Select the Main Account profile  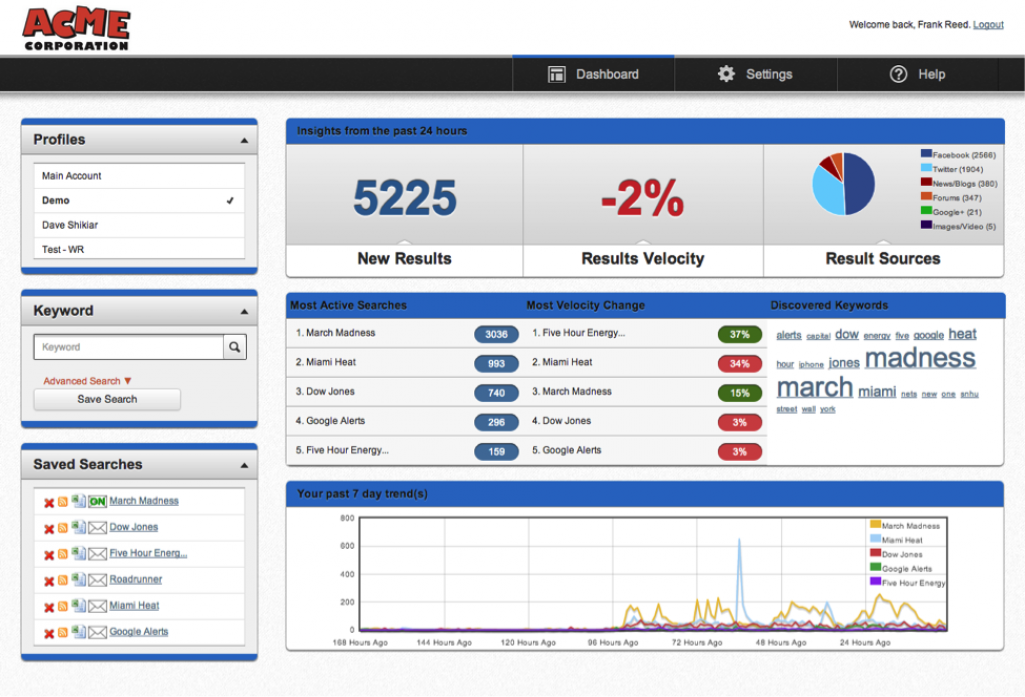72,175
